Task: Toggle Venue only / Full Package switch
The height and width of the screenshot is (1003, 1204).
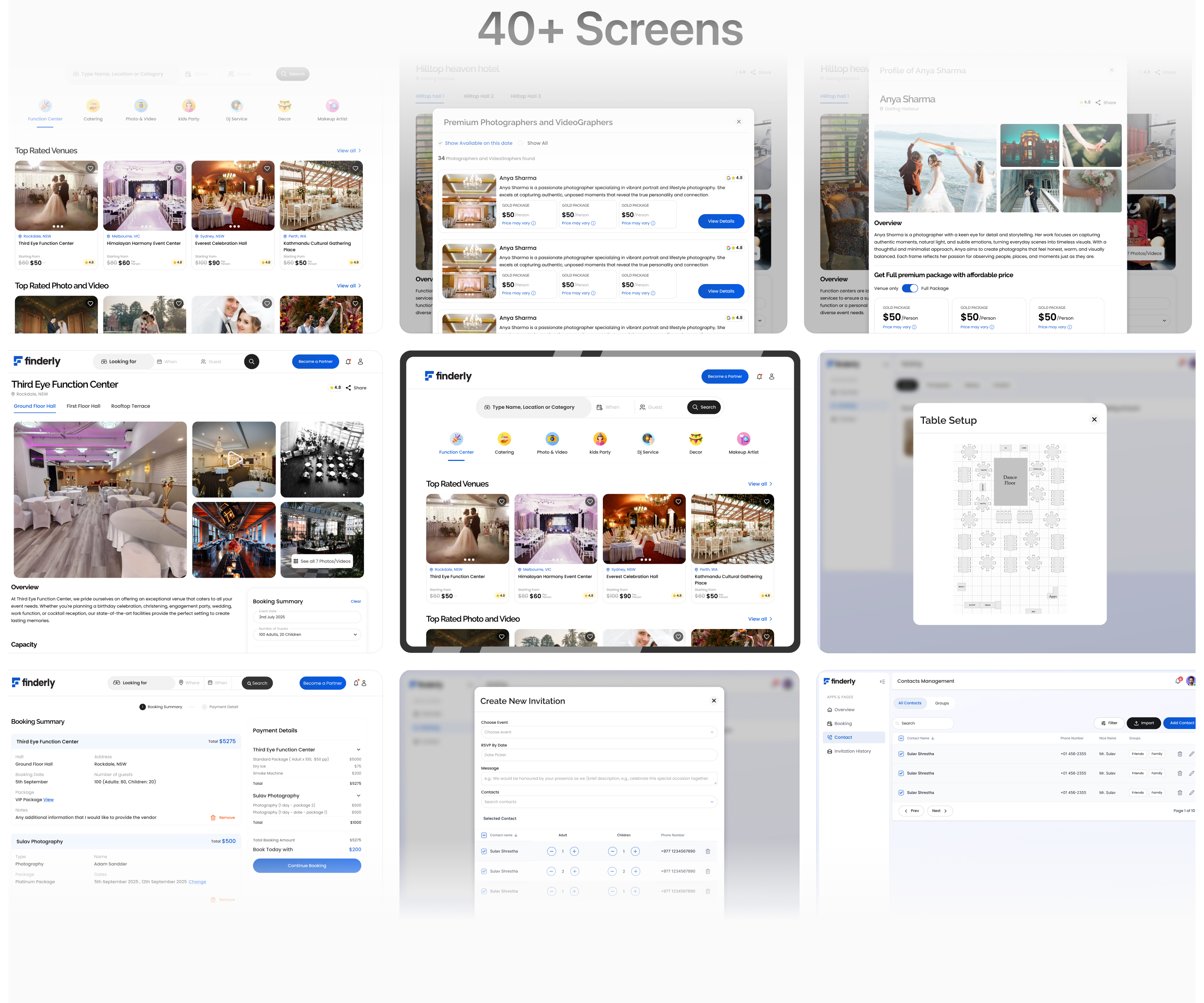Action: click(x=909, y=288)
